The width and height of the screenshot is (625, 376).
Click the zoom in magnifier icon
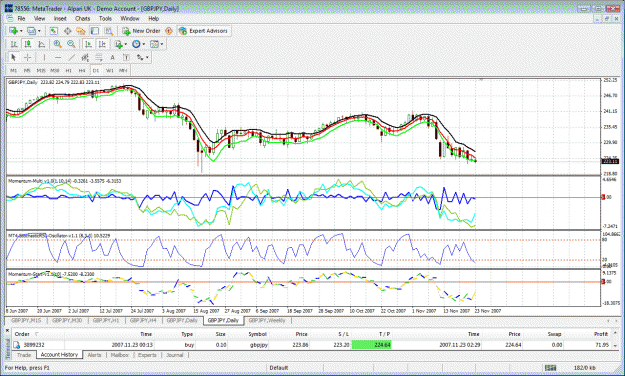[57, 44]
